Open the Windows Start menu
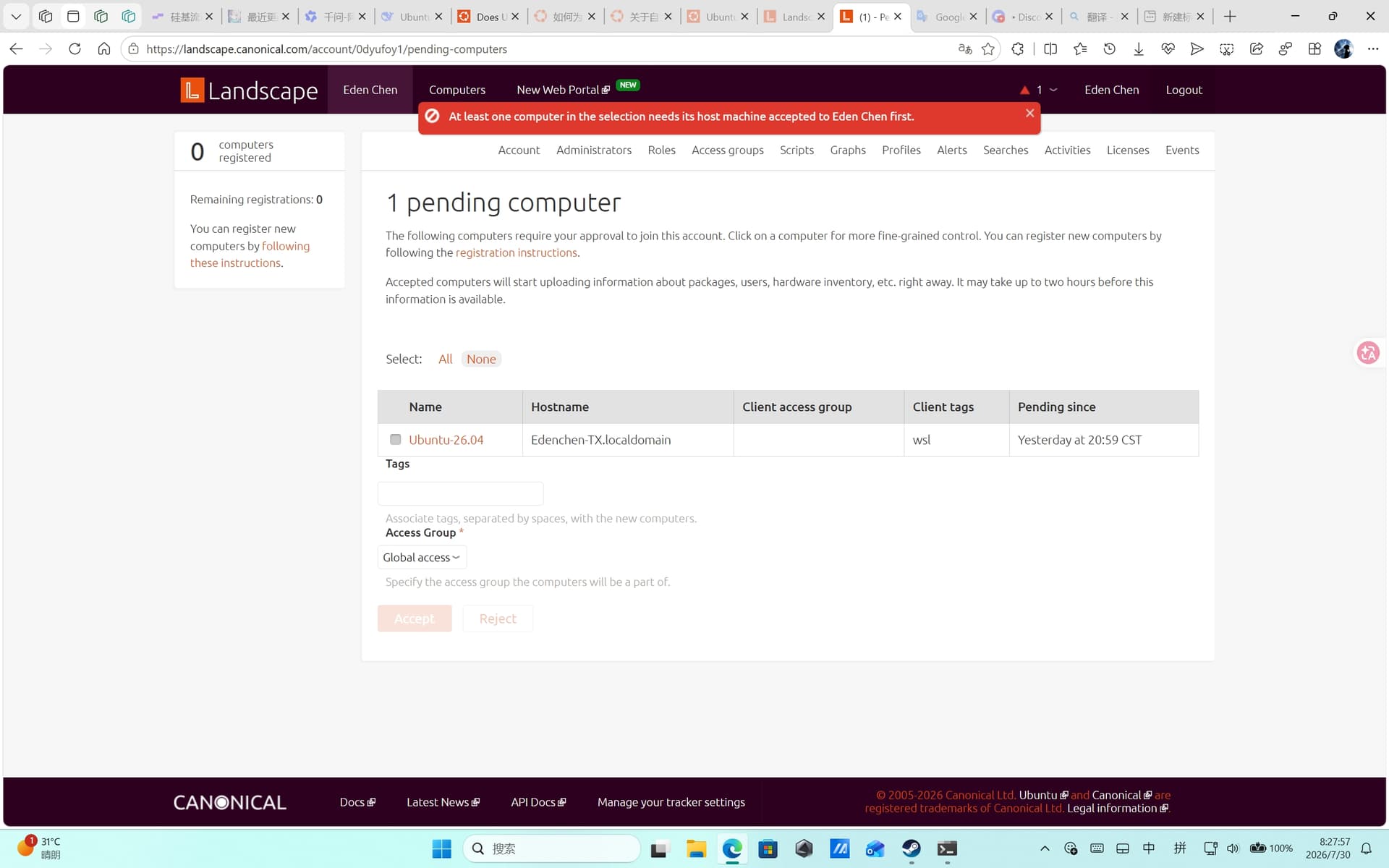The image size is (1389, 868). 441,848
